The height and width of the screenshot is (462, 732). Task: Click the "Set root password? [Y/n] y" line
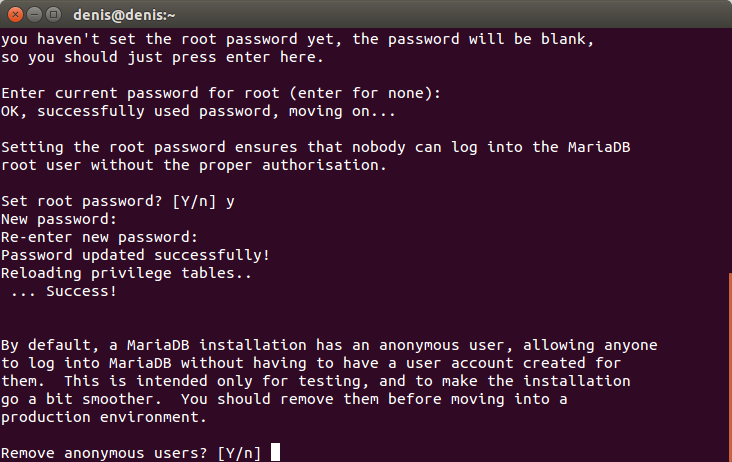[118, 201]
